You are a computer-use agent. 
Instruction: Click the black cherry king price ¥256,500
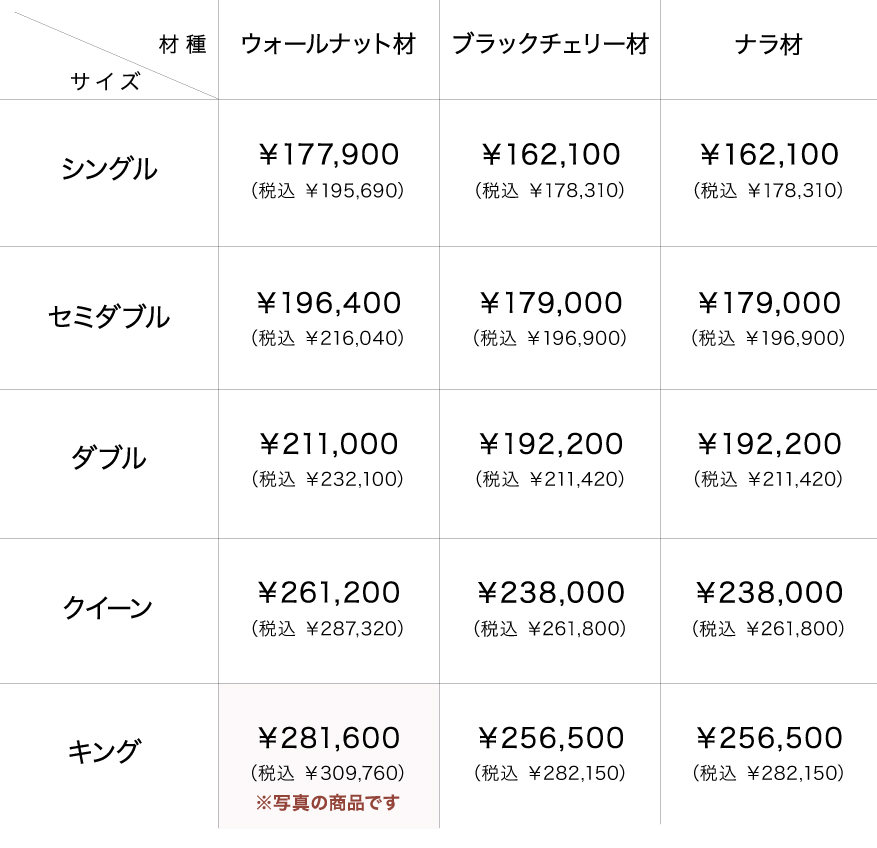(x=550, y=738)
